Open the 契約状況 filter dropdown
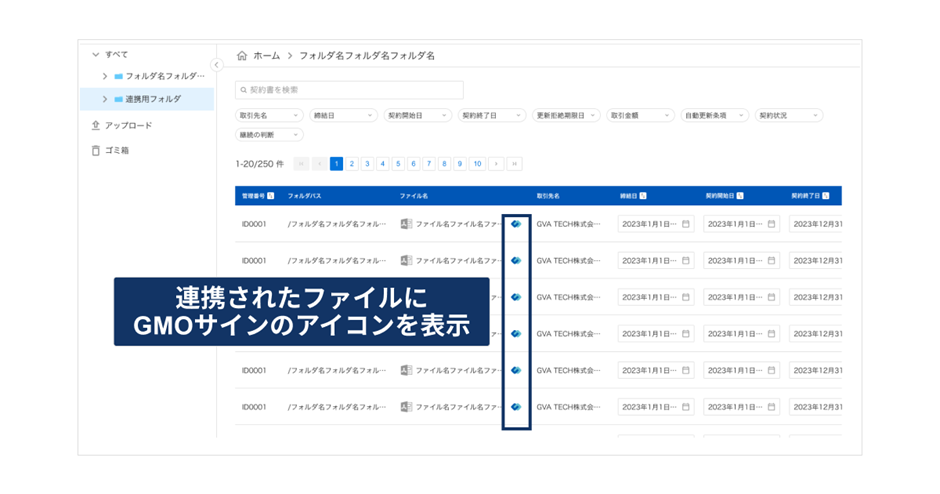This screenshot has width=940, height=494. [x=790, y=116]
